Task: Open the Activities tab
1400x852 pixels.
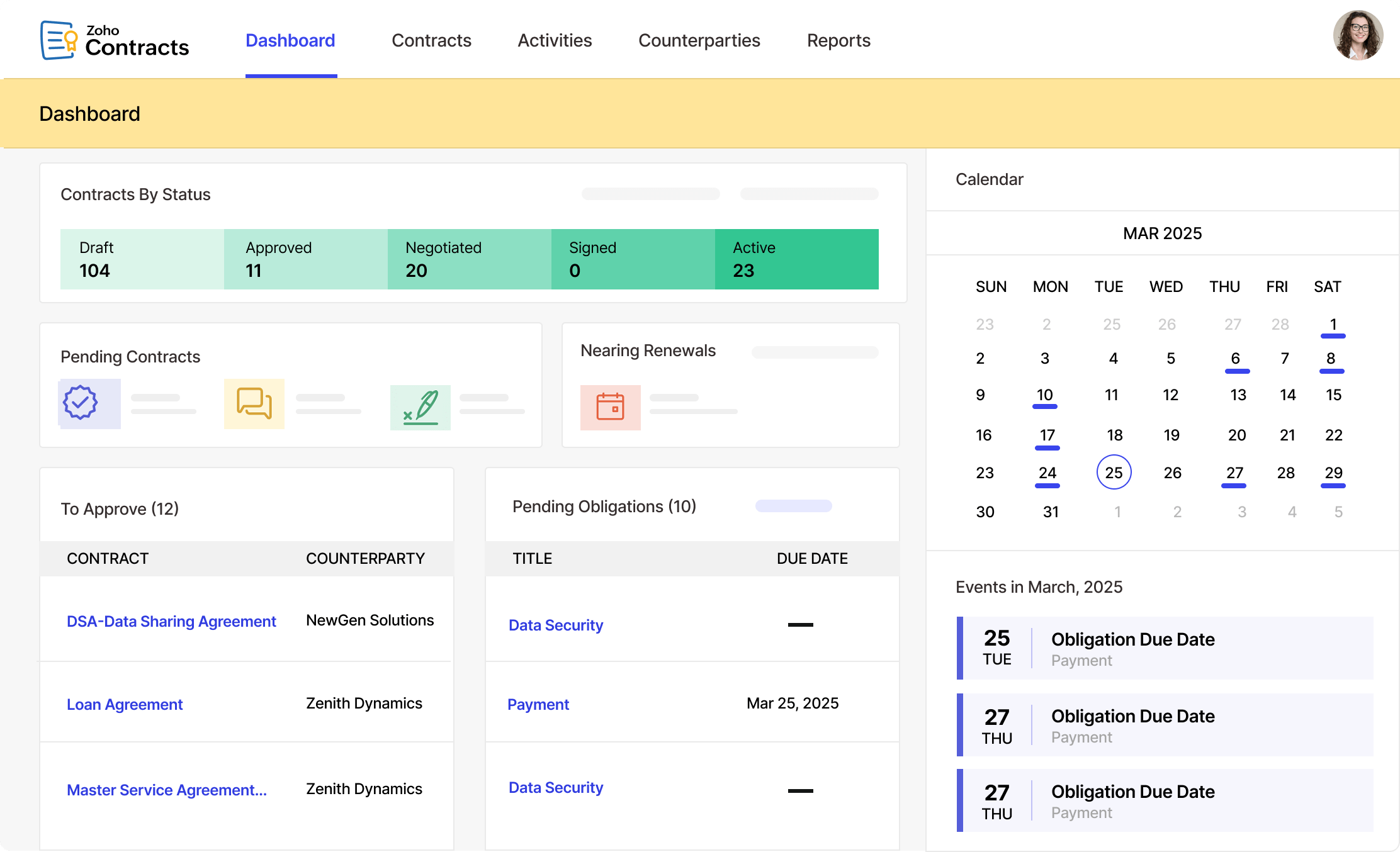Action: coord(554,40)
